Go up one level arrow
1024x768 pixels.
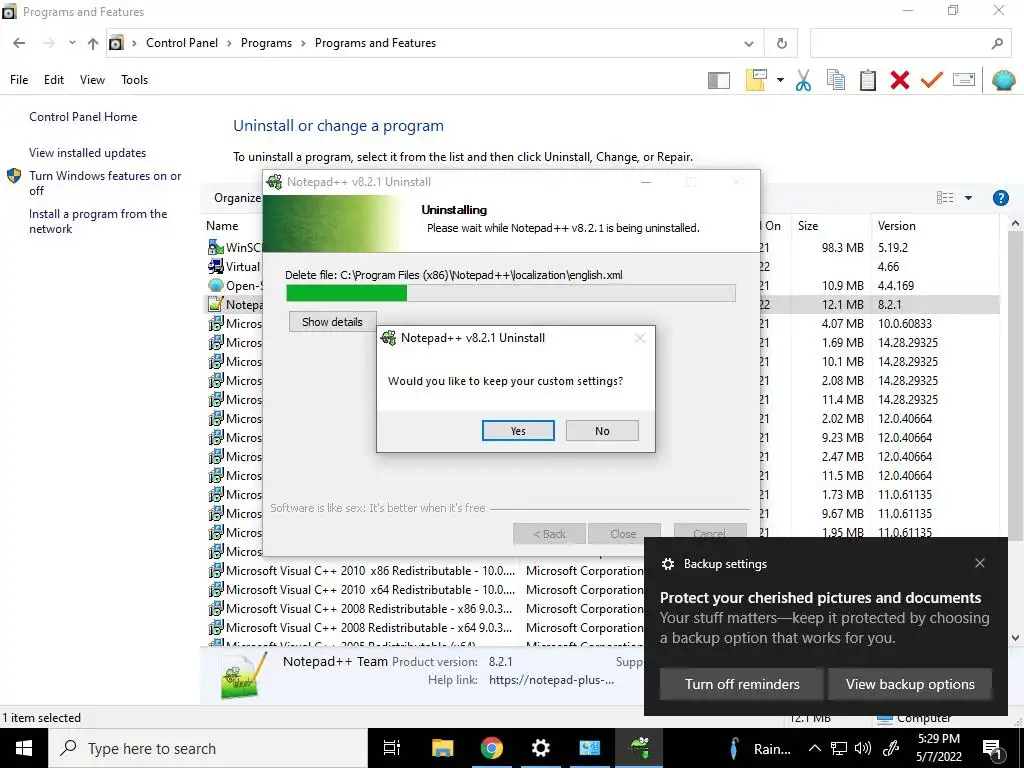pos(93,43)
